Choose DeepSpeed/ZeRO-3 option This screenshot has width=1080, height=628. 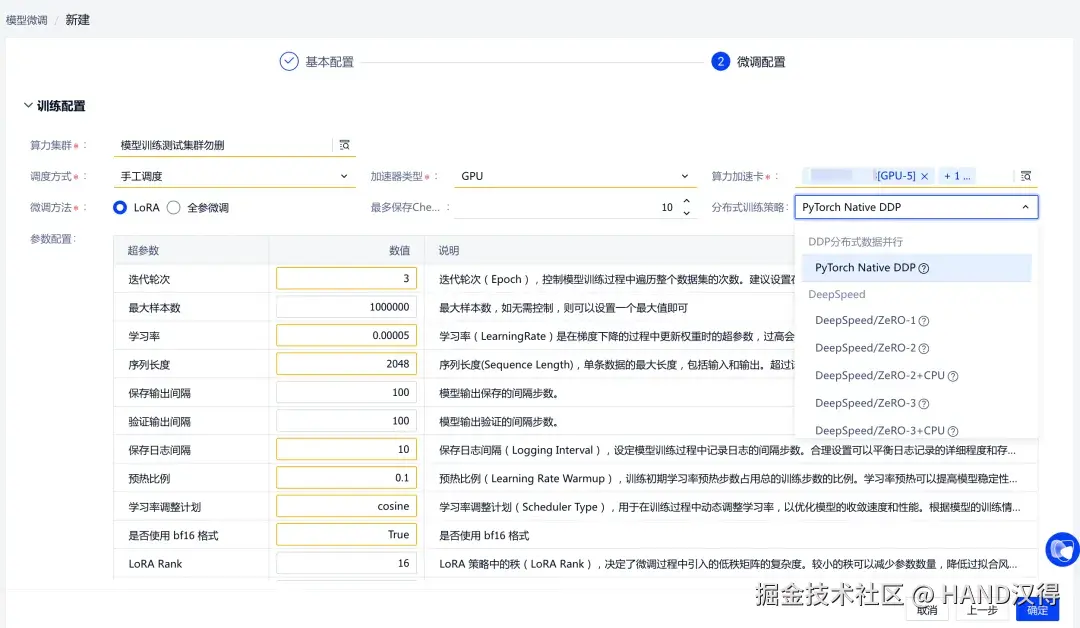click(x=916, y=403)
